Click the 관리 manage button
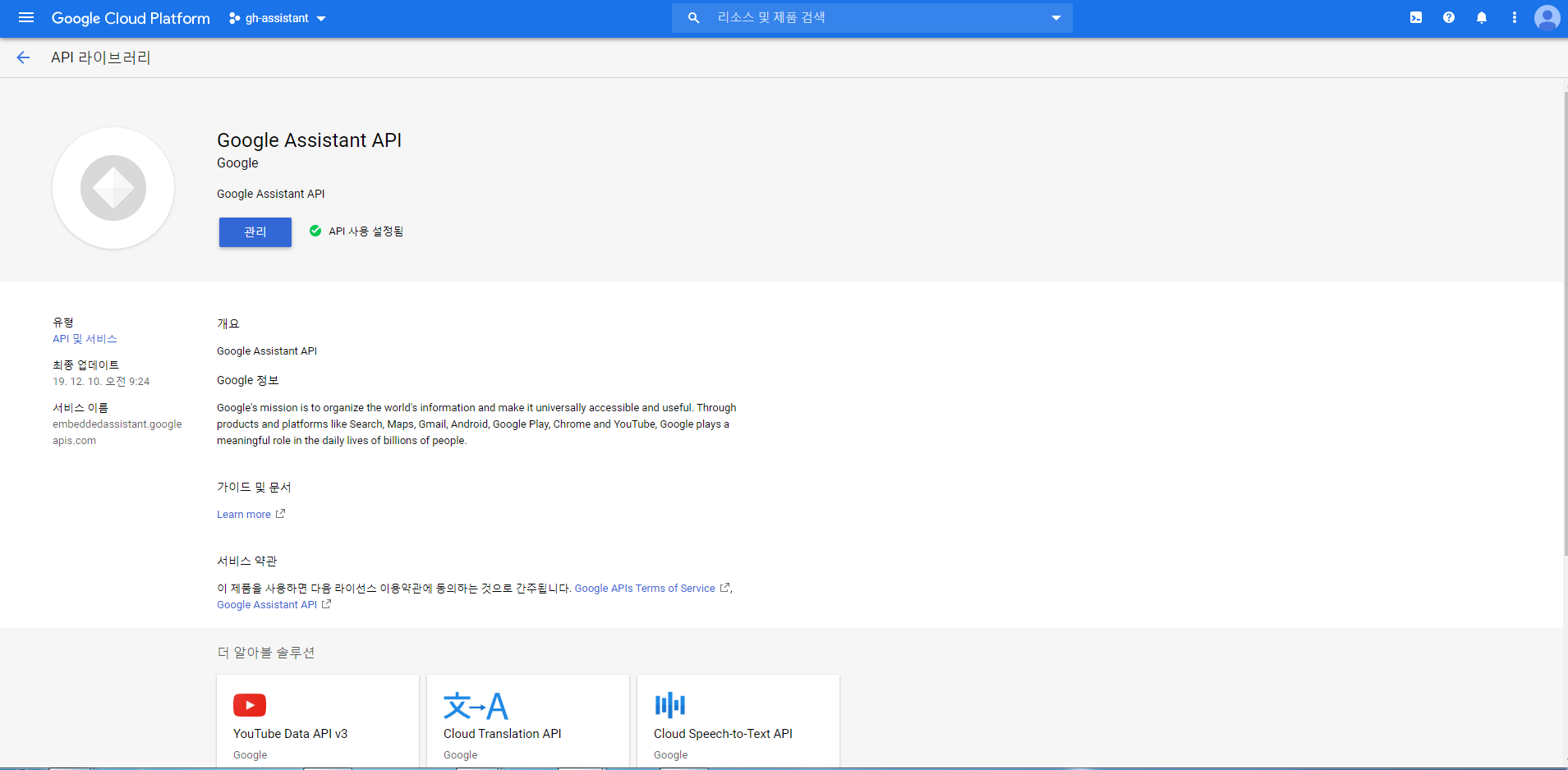Screen dimensions: 1568x770 (255, 232)
